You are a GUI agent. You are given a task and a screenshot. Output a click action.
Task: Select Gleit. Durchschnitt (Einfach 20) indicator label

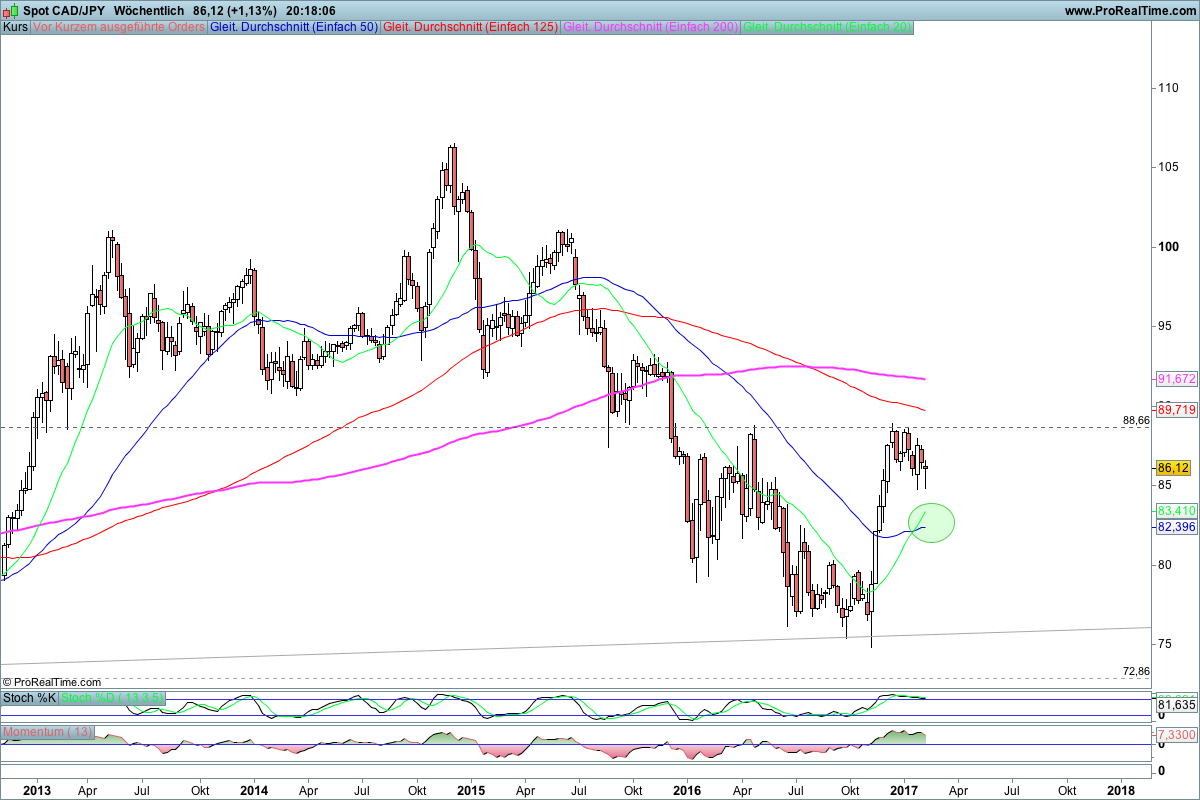tap(827, 27)
